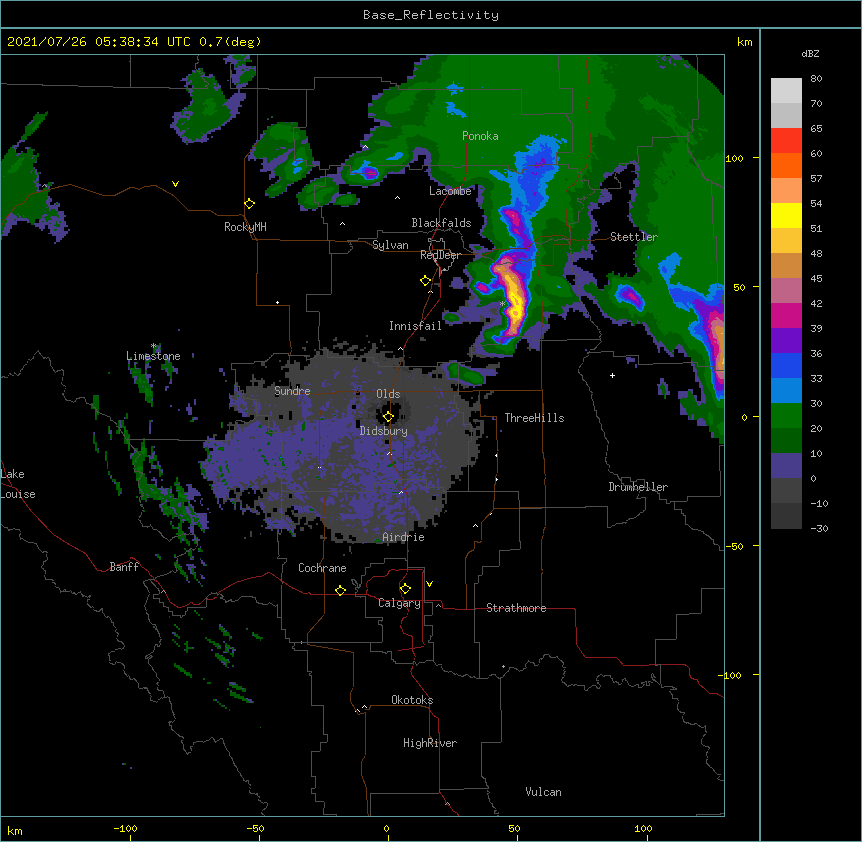The width and height of the screenshot is (862, 842).
Task: Click the Sylvan city label
Action: point(390,245)
